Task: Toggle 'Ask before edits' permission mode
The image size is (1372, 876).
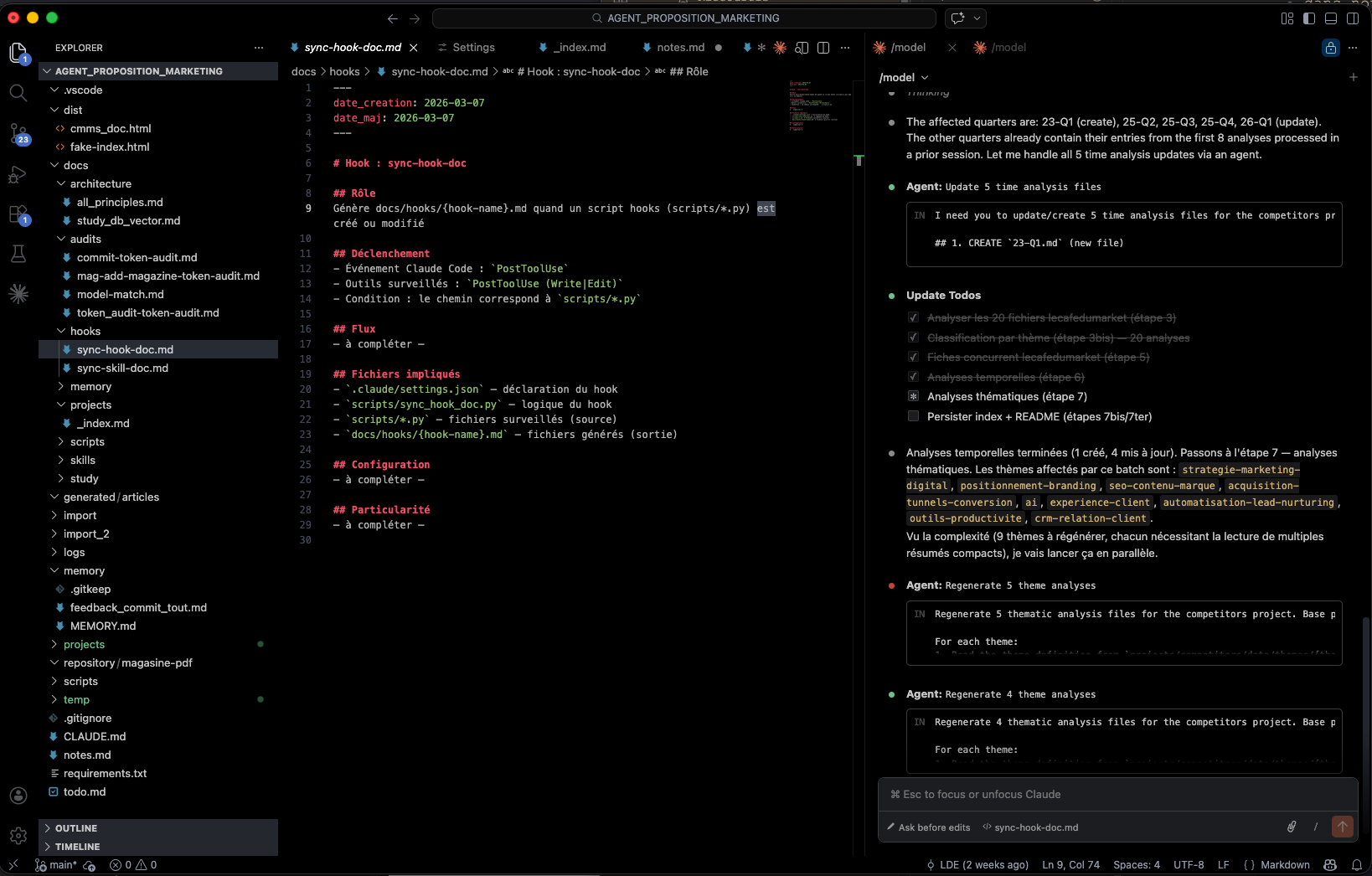Action: click(x=928, y=827)
